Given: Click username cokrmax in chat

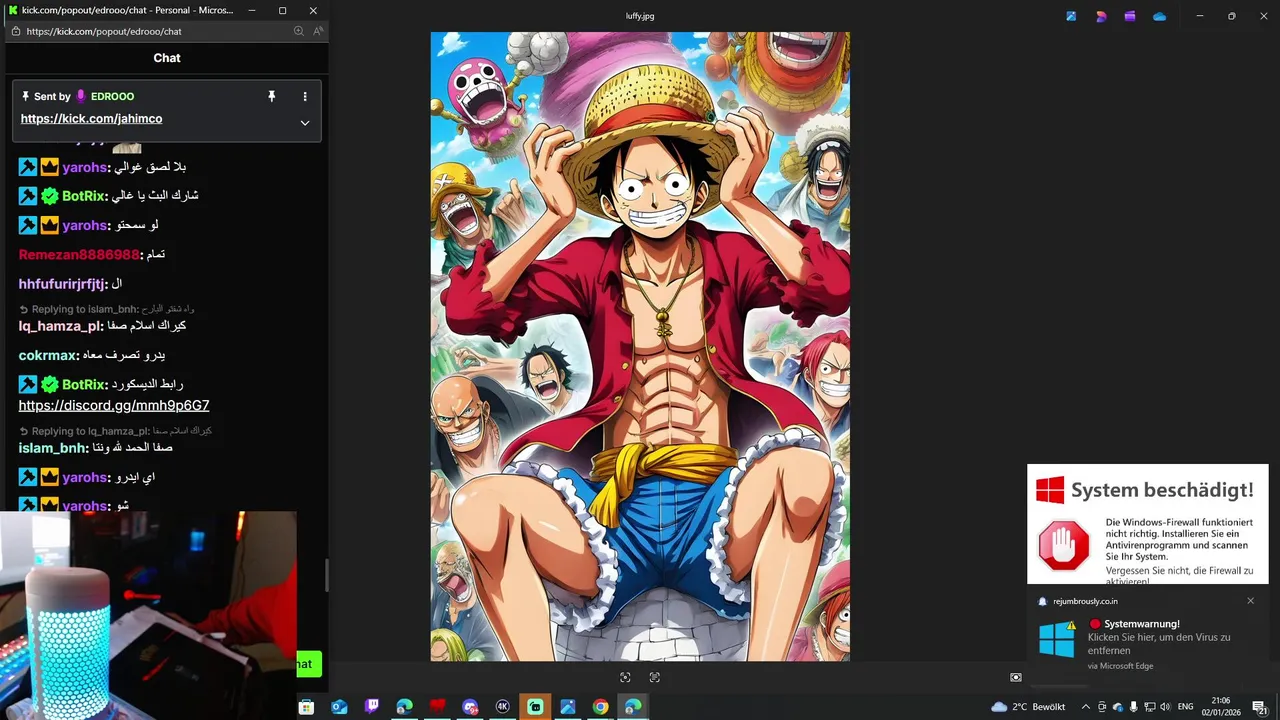Looking at the screenshot, I should click(48, 355).
